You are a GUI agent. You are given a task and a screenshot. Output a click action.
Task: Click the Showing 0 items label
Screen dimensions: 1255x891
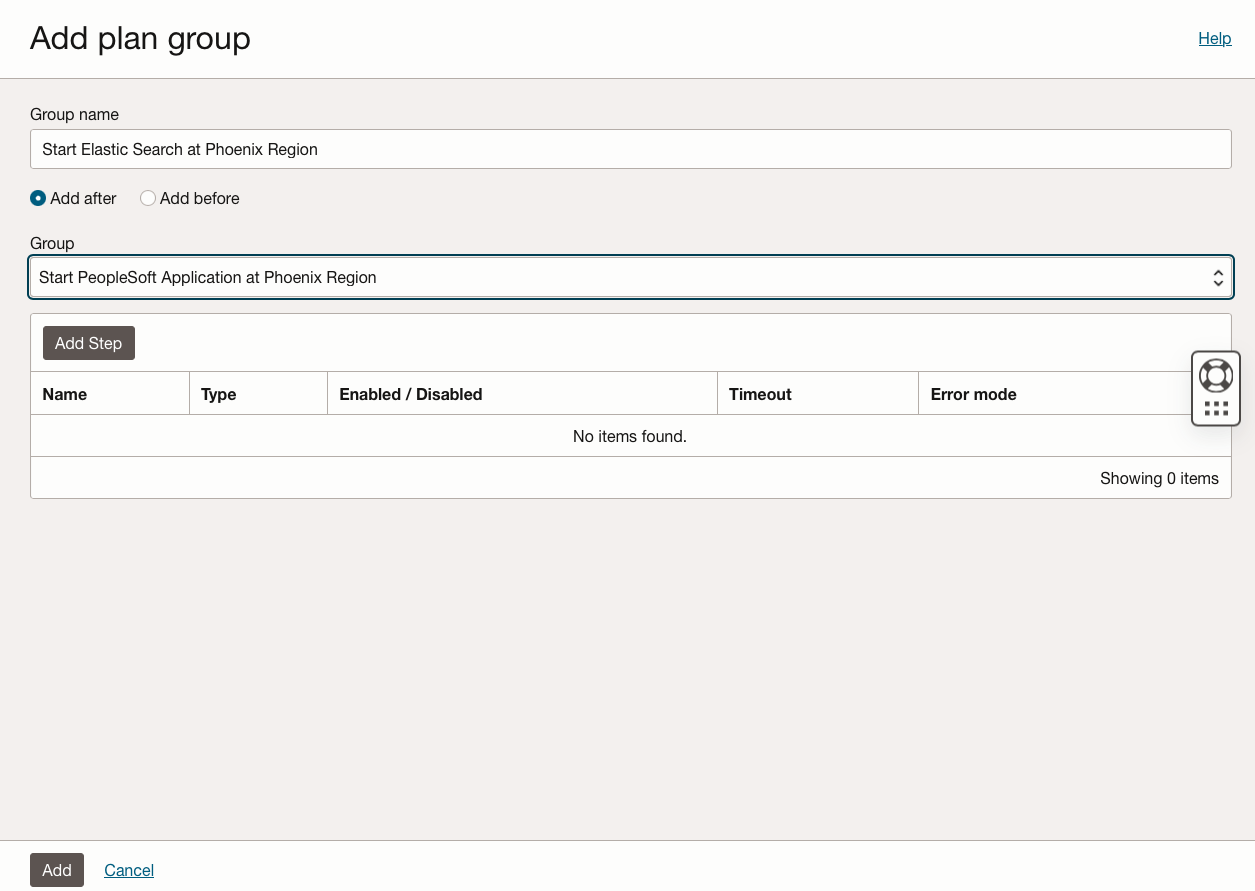1159,478
